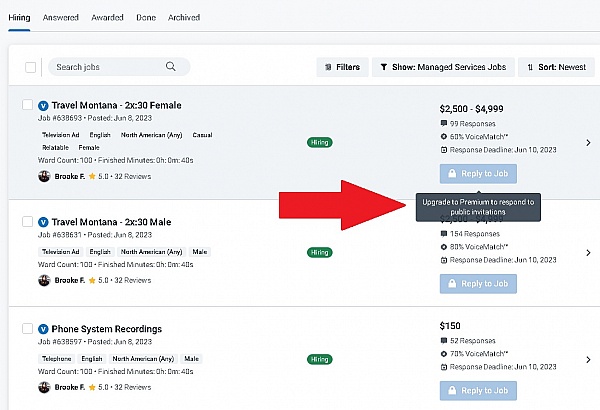Image resolution: width=600 pixels, height=410 pixels.
Task: Expand first job using right chevron
Action: 588,143
